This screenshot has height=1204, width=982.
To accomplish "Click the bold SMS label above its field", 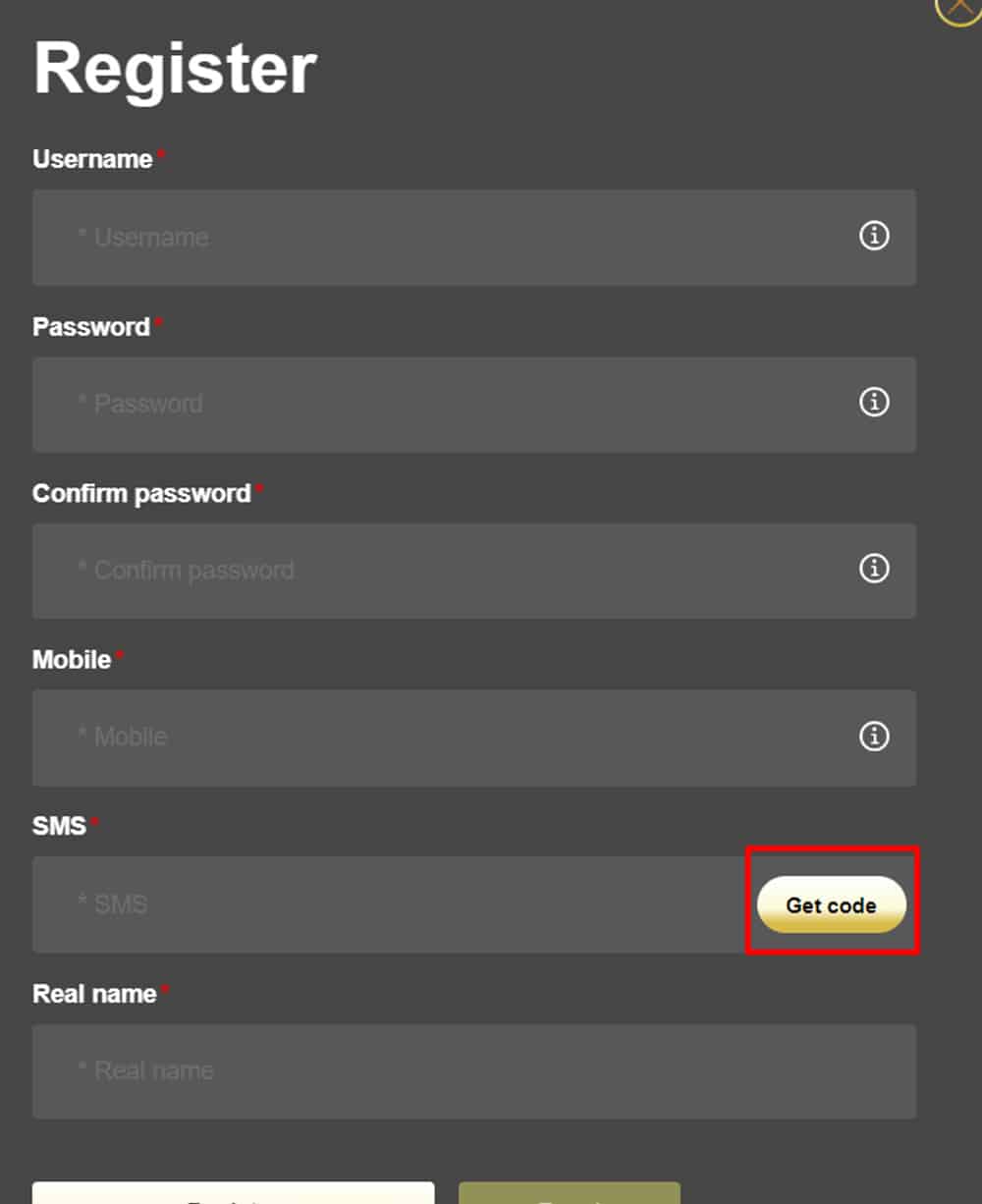I will coord(59,826).
